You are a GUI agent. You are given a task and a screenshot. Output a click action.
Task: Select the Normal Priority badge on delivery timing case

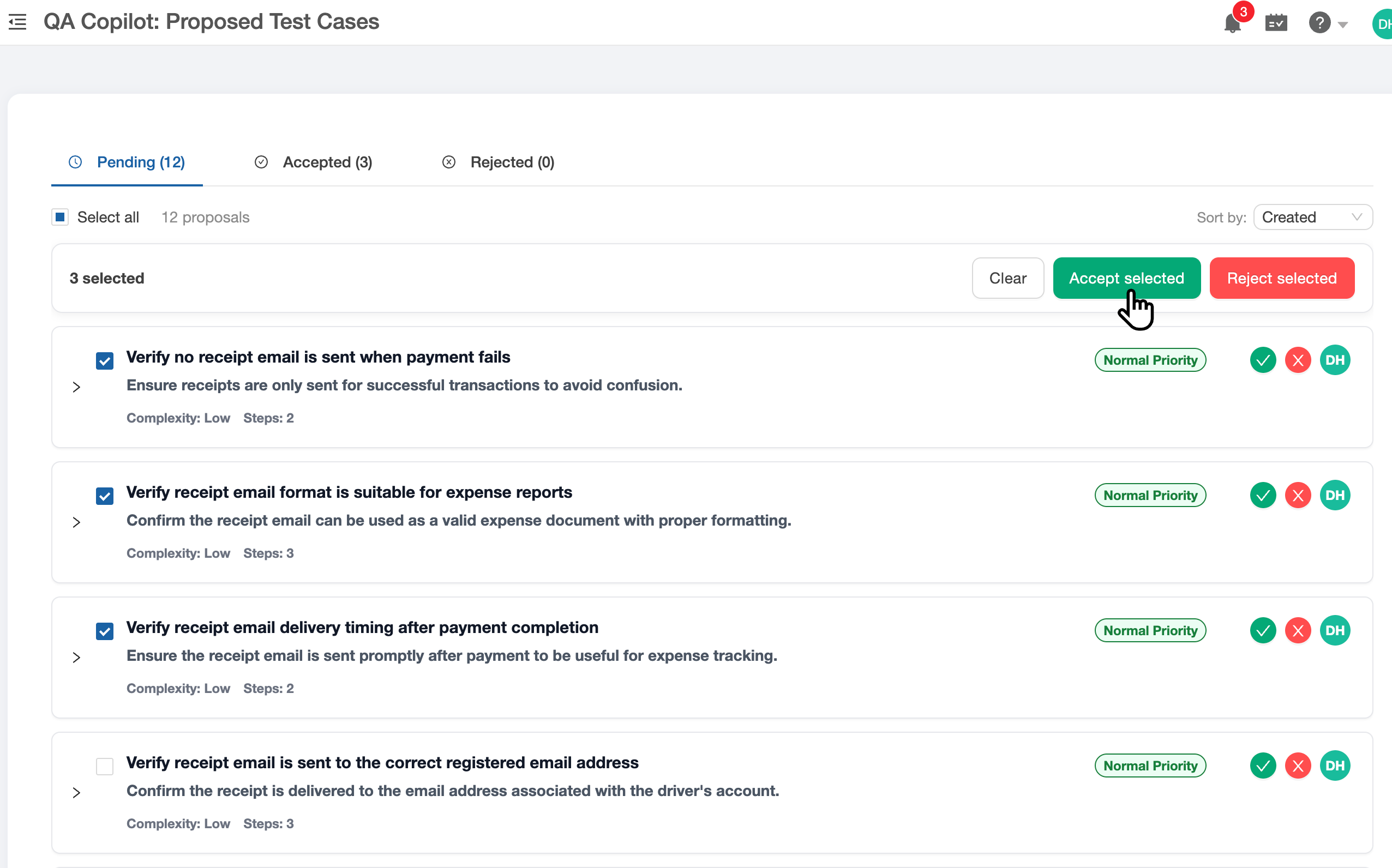[1150, 630]
